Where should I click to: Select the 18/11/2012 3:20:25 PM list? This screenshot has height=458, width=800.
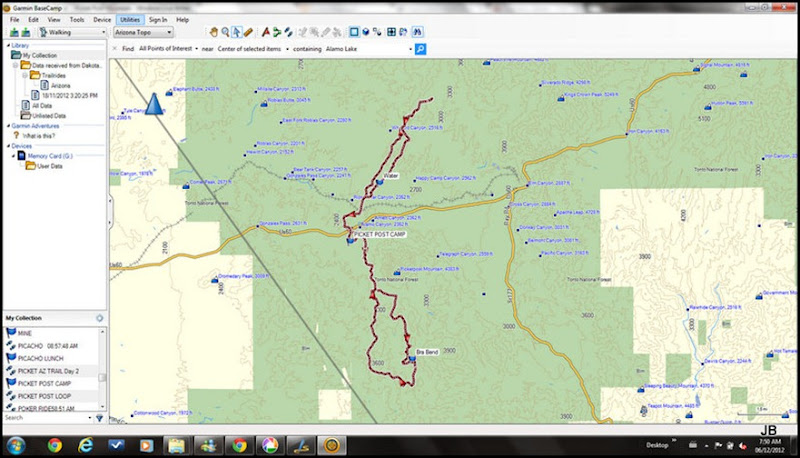[x=69, y=95]
